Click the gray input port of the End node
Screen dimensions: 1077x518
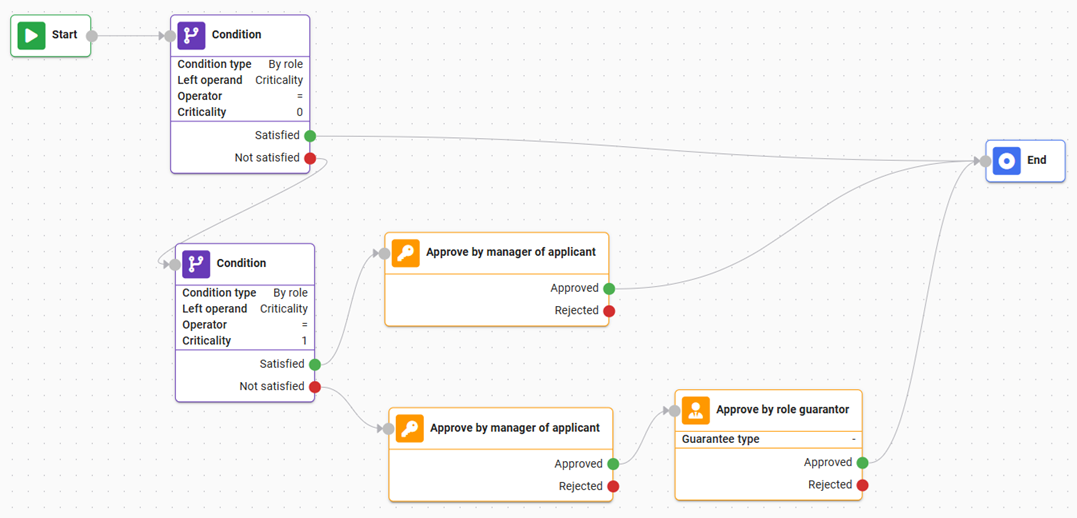985,161
